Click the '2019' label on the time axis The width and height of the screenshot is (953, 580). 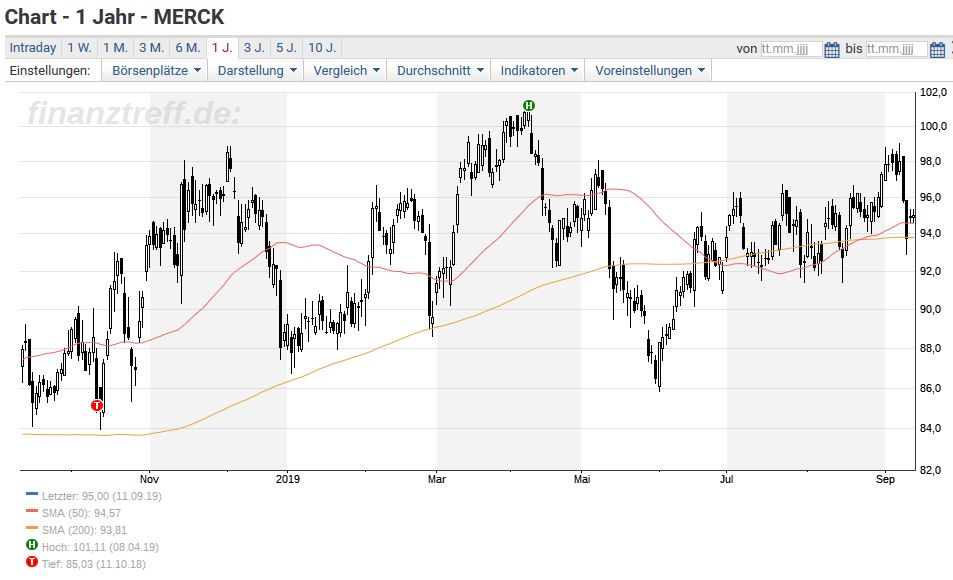[287, 479]
